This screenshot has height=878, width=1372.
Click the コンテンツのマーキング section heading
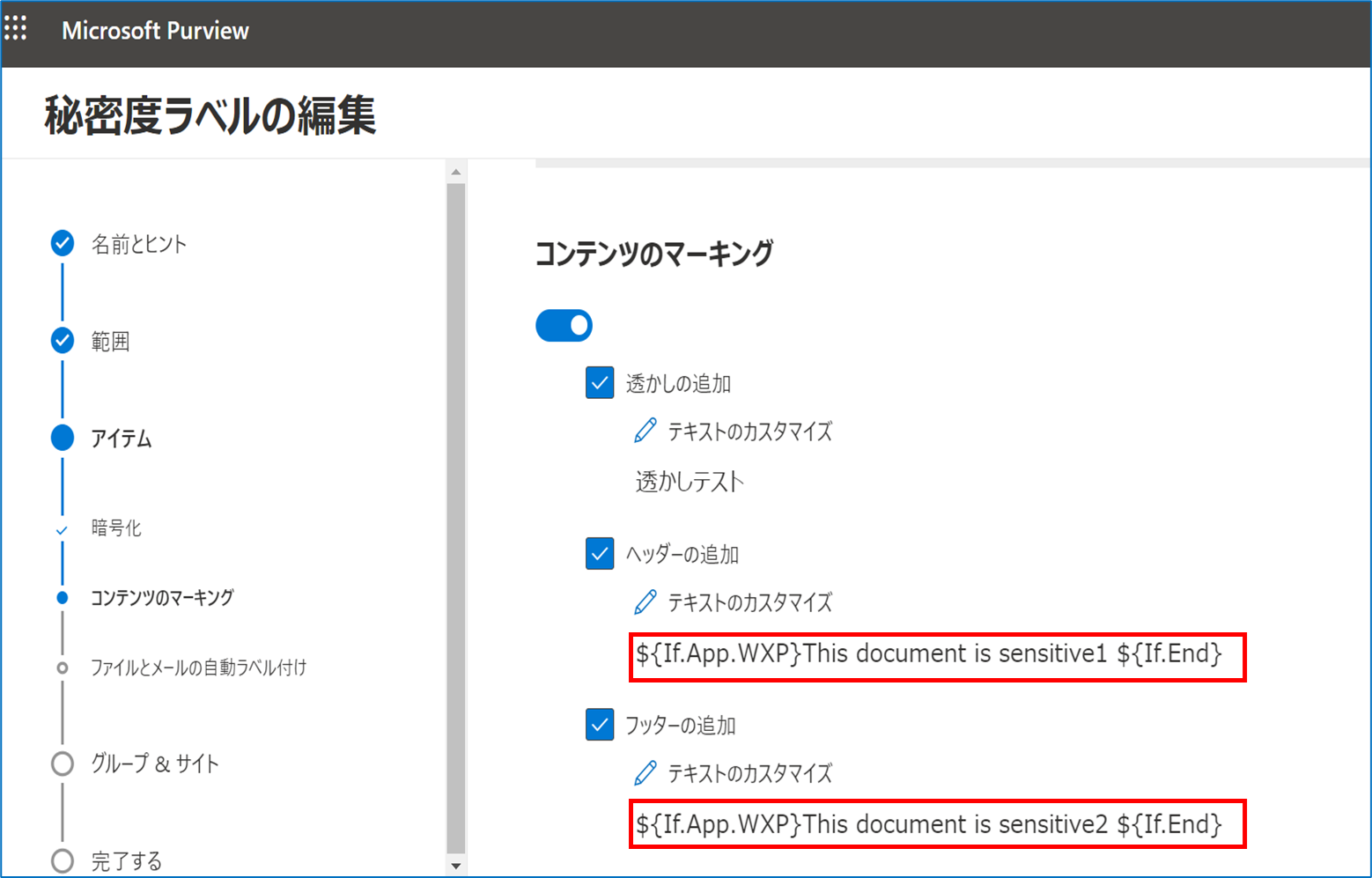(x=654, y=254)
